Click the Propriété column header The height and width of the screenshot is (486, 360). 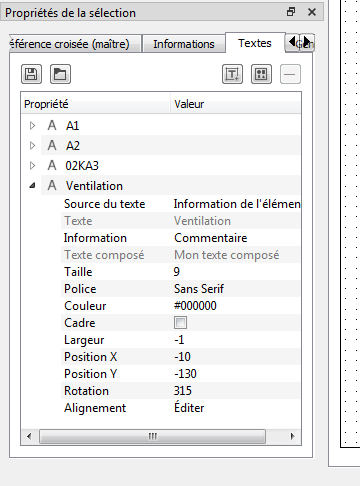pyautogui.click(x=96, y=104)
